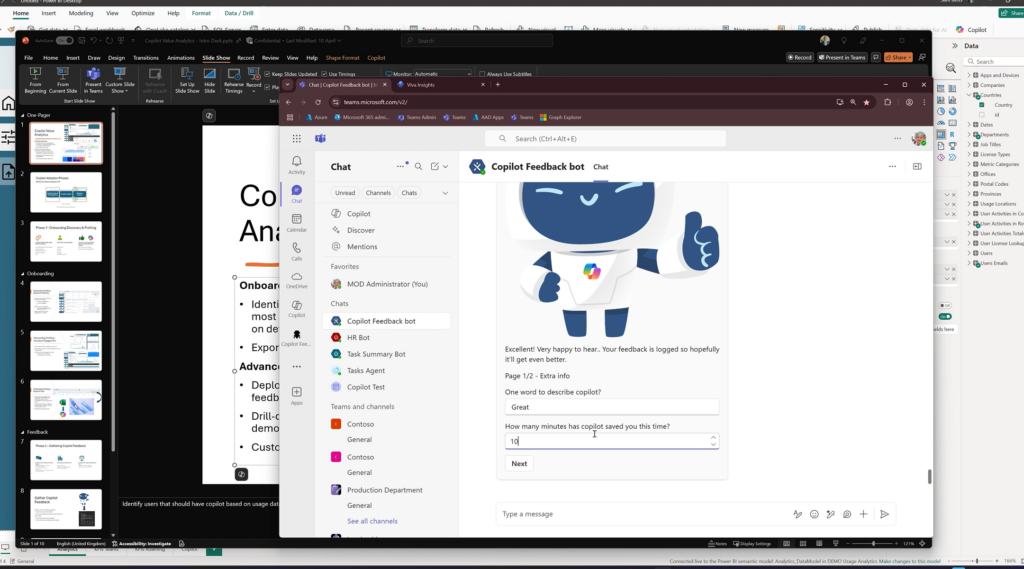1024x569 pixels.
Task: Go back in the browser
Action: [x=289, y=102]
